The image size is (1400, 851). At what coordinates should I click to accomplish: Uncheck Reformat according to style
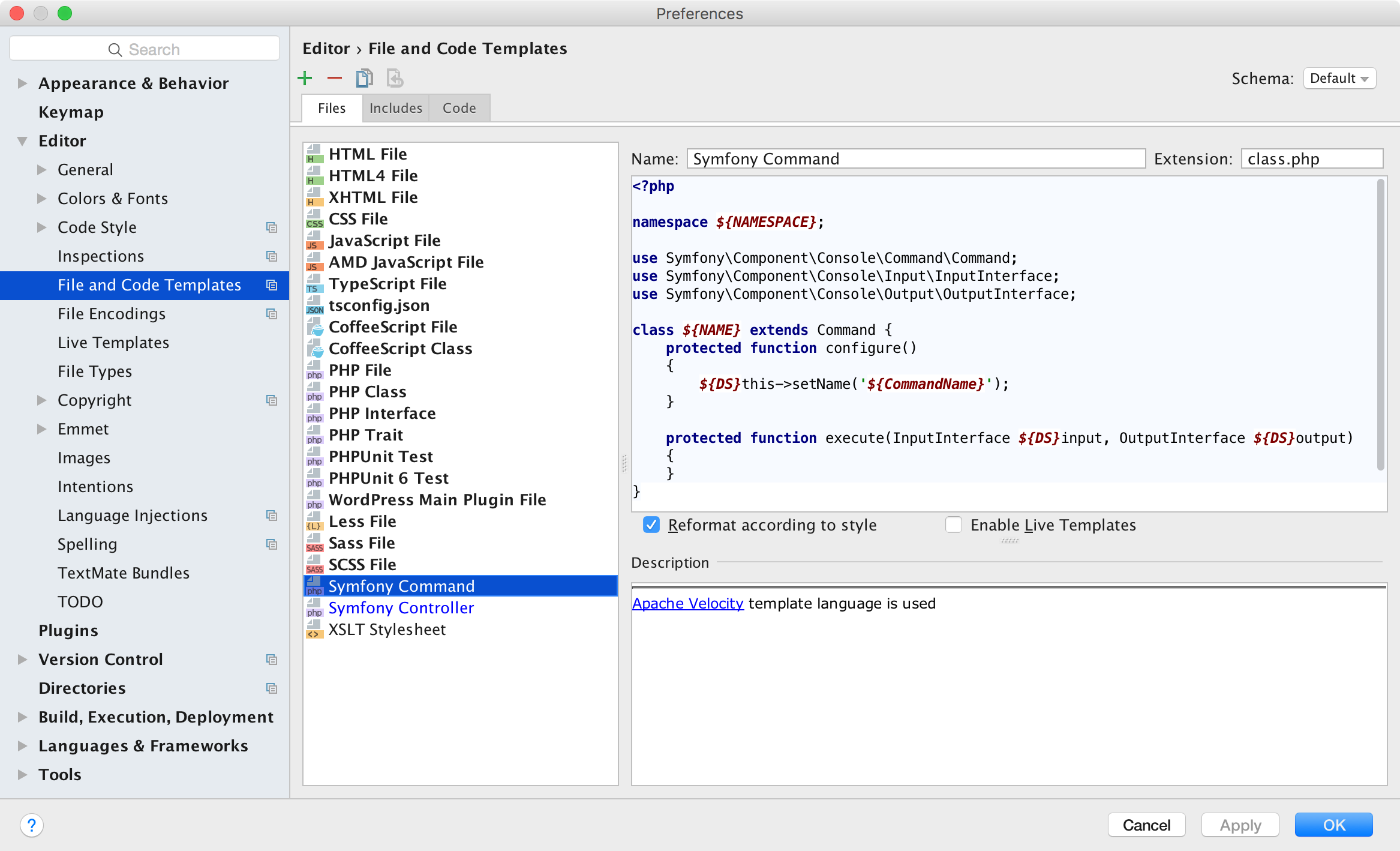coord(651,525)
